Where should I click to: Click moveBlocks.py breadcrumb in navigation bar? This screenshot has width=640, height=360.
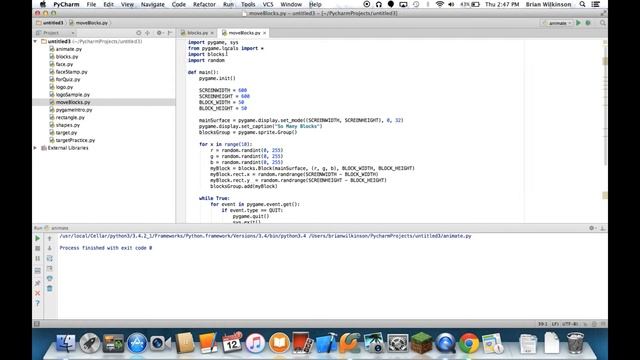point(89,23)
